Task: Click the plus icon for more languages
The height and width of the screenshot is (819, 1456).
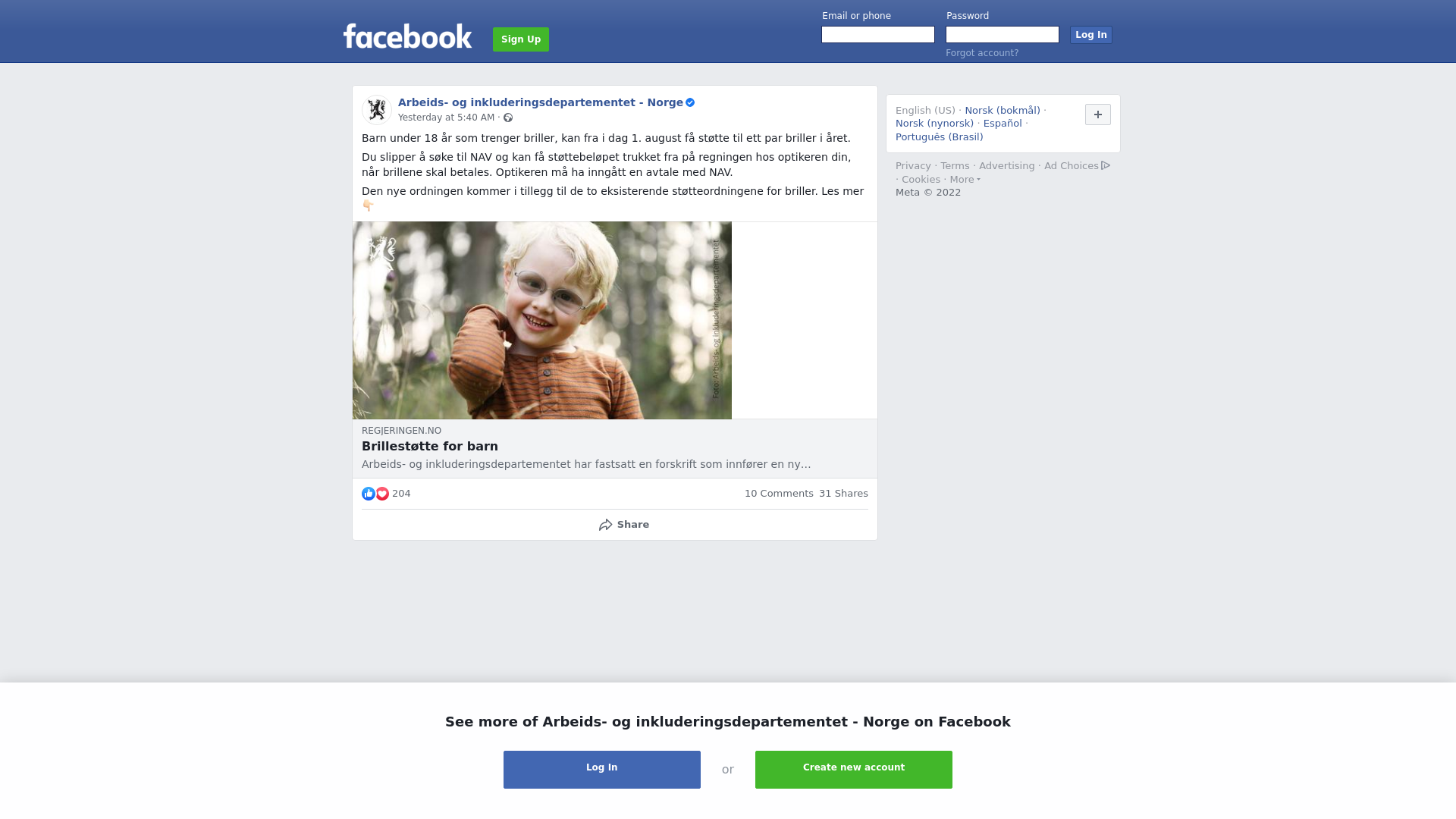Action: pos(1098,115)
